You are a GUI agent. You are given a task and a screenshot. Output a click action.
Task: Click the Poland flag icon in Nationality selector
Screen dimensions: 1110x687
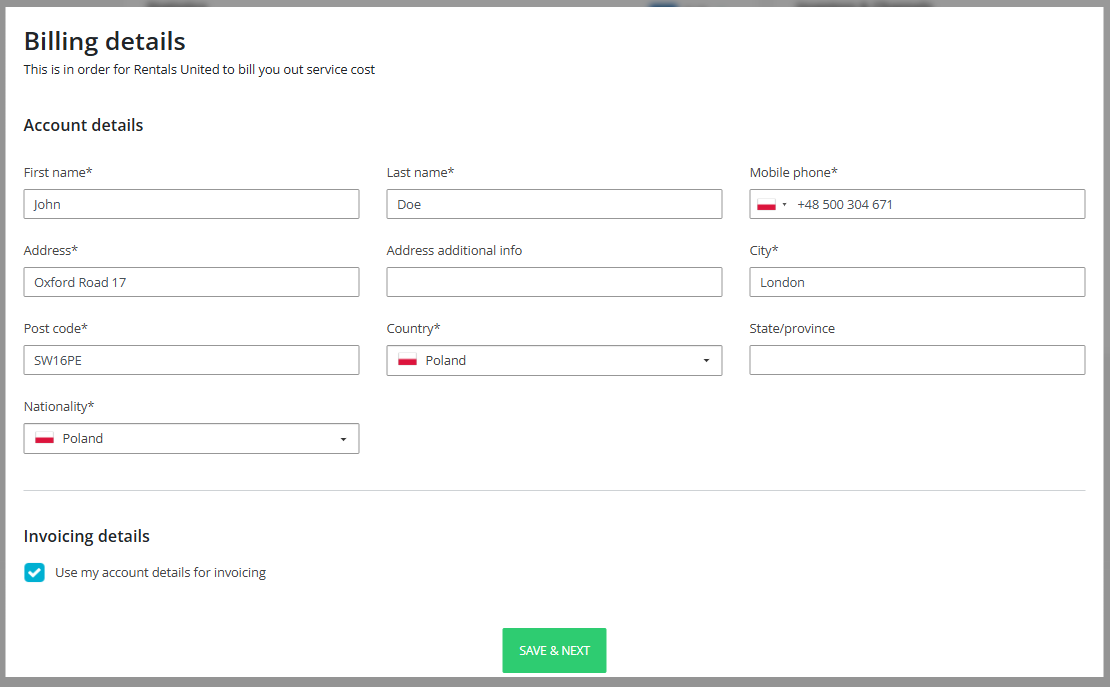pos(44,438)
